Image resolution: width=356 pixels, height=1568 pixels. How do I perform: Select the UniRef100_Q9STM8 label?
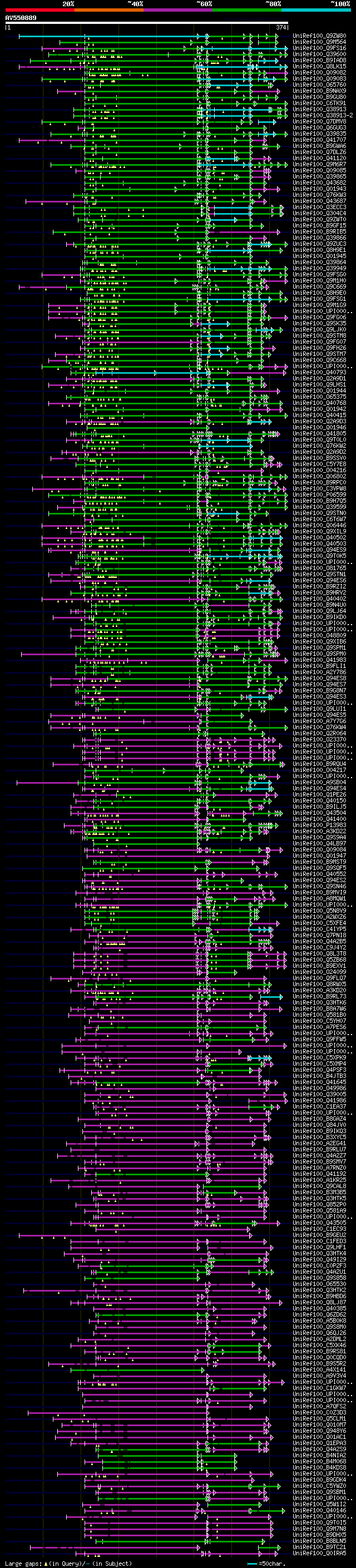tap(319, 336)
